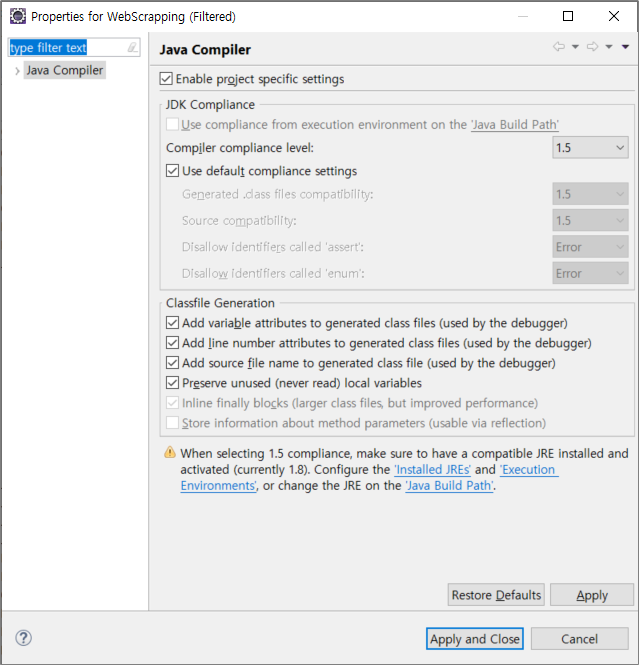This screenshot has width=639, height=665.
Task: Open Disallow identifiers called 'enum' dropdown
Action: (590, 274)
